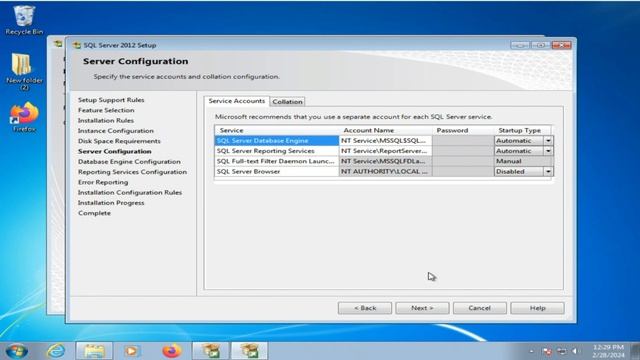Cancel the SQL Server setup
This screenshot has height=360, width=640.
coord(480,308)
